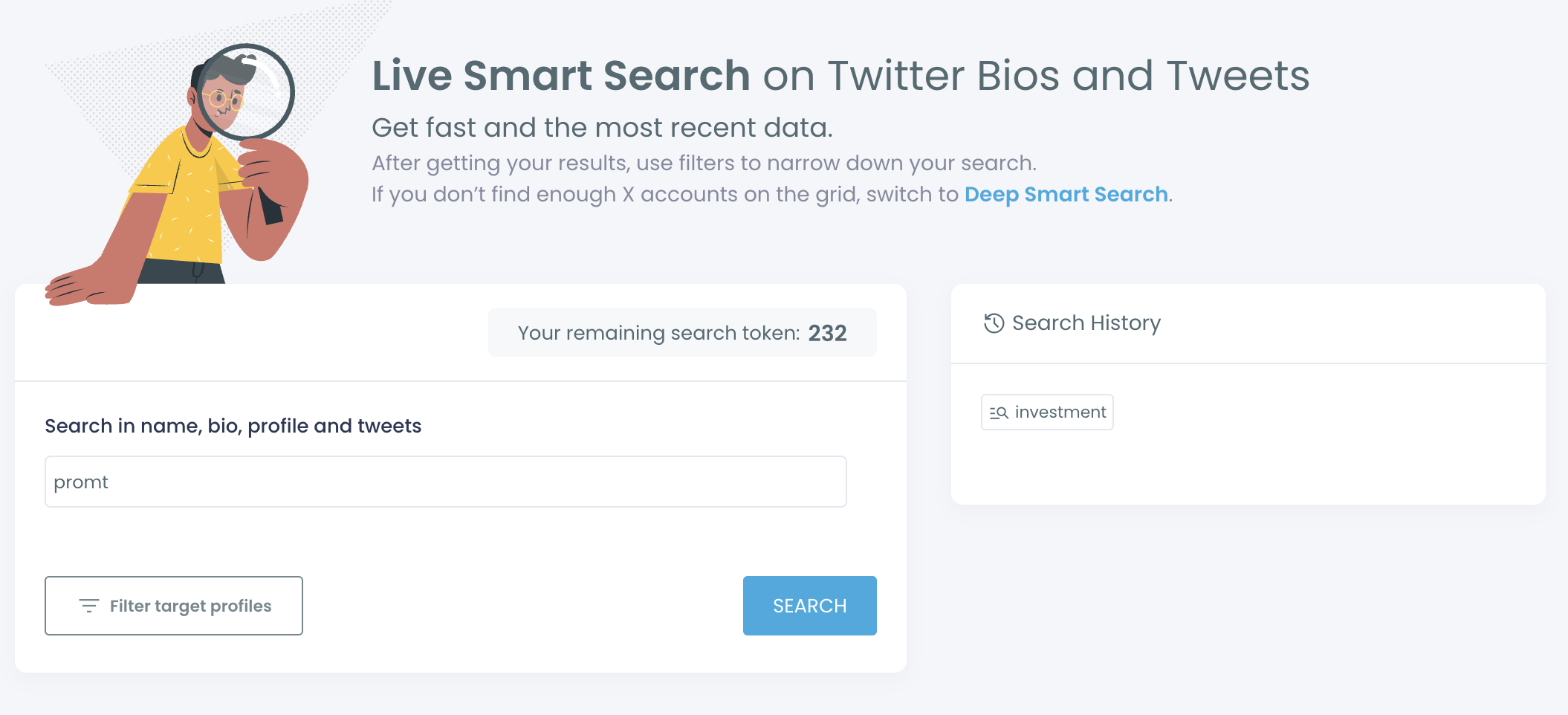Screen dimensions: 1568x715
Task: Rerun the previous investment search from history
Action: click(x=1047, y=412)
